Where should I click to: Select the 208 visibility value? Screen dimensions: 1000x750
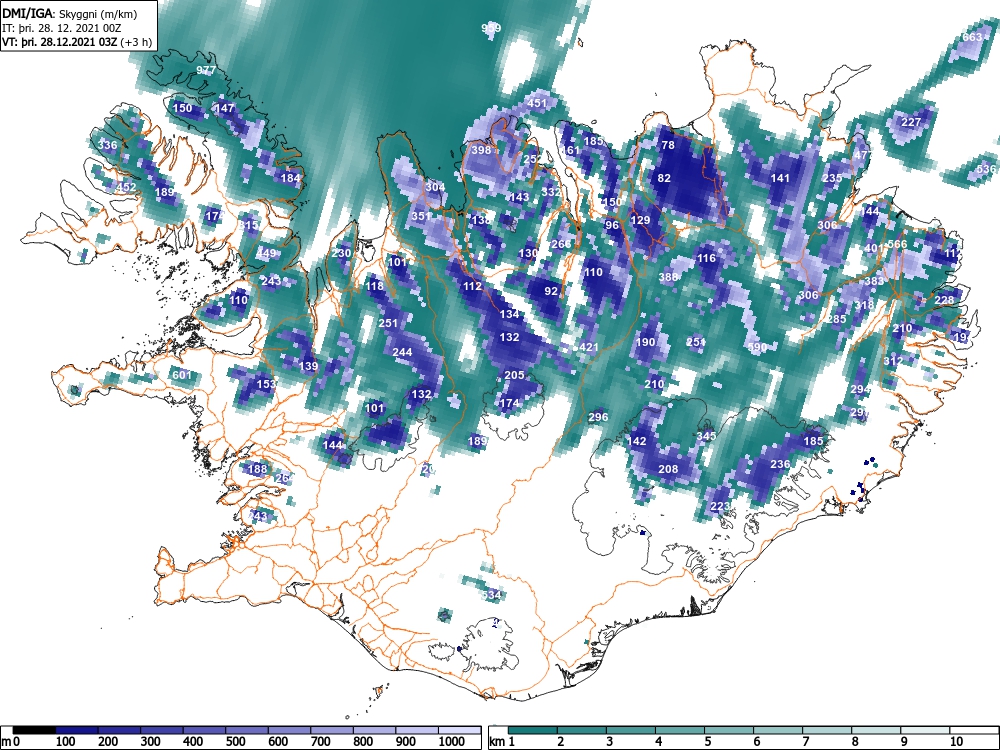[x=668, y=469]
